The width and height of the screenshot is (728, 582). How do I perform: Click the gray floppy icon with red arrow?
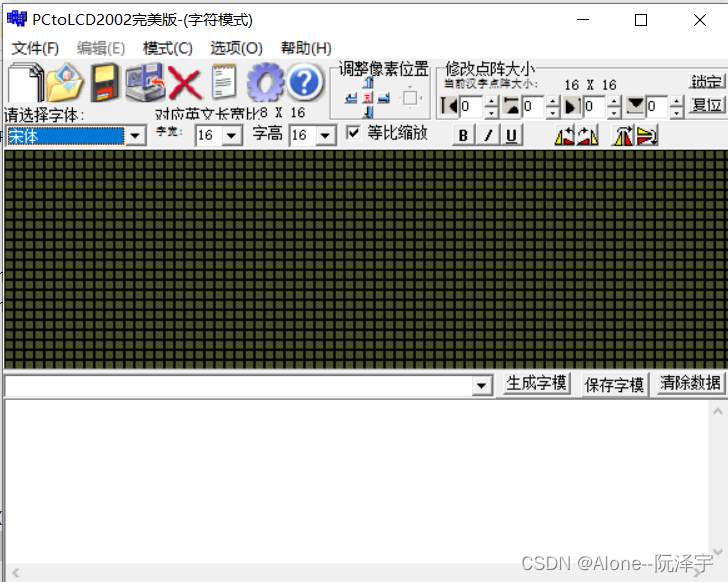coord(145,83)
